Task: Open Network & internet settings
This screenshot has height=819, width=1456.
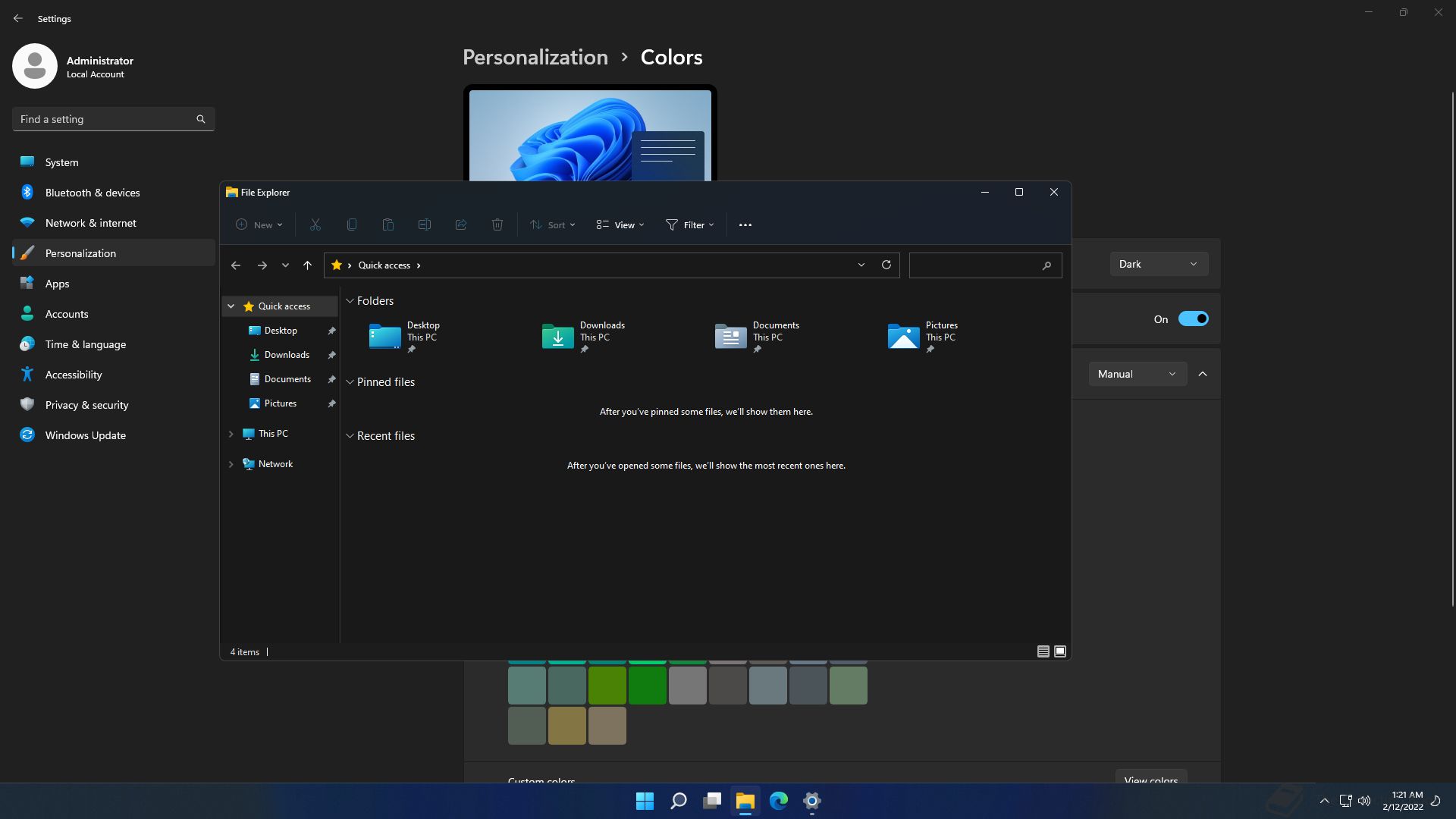Action: click(x=114, y=223)
